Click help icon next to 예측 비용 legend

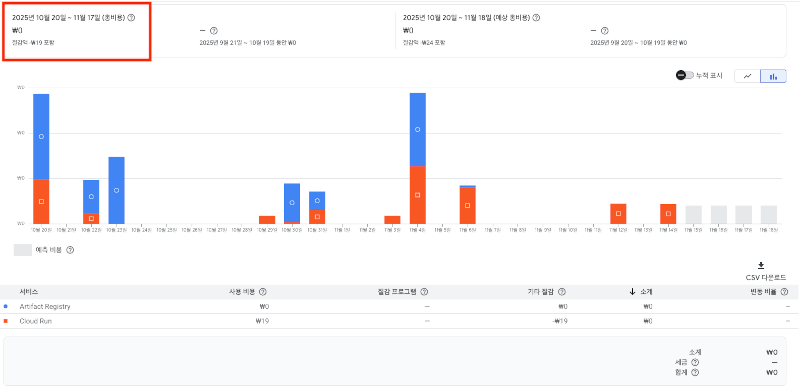(70, 250)
